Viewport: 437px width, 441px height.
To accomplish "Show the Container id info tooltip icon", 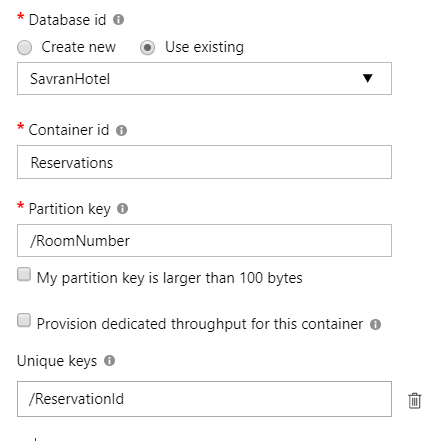I will [121, 130].
